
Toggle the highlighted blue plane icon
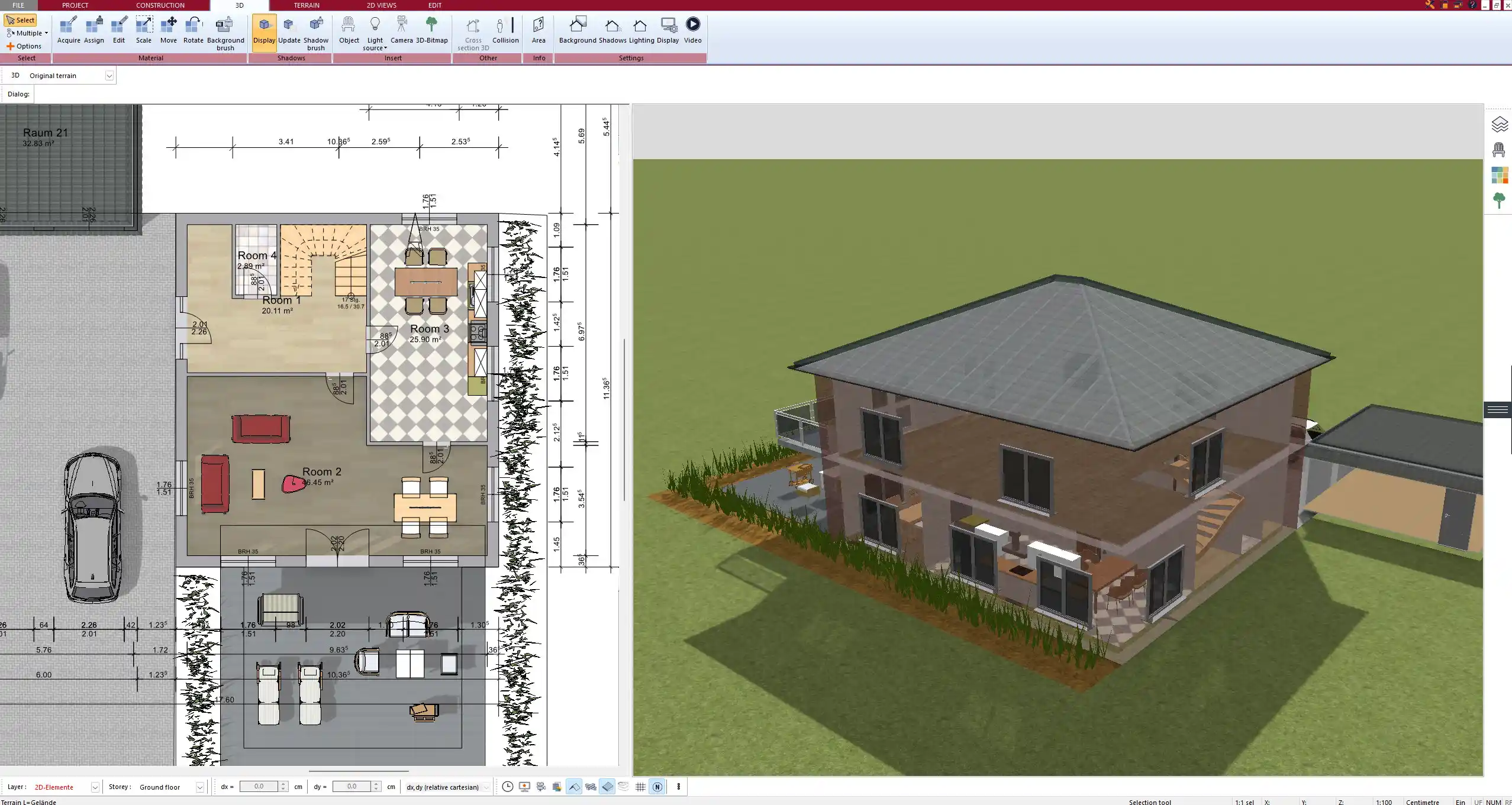coord(607,787)
